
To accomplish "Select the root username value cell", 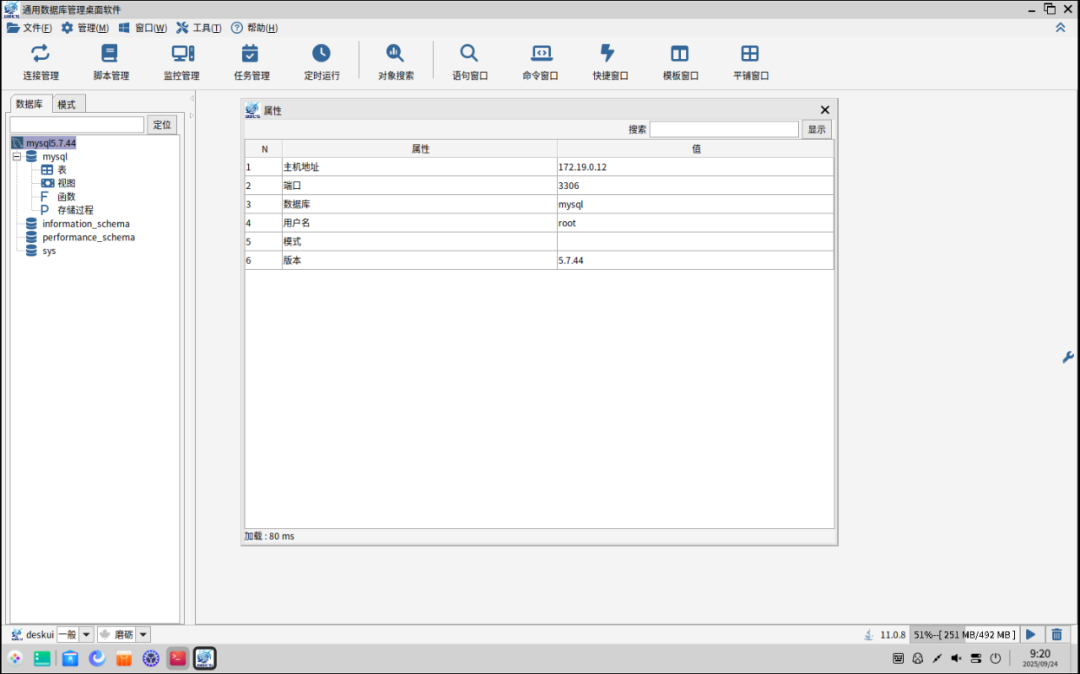I will [x=695, y=223].
